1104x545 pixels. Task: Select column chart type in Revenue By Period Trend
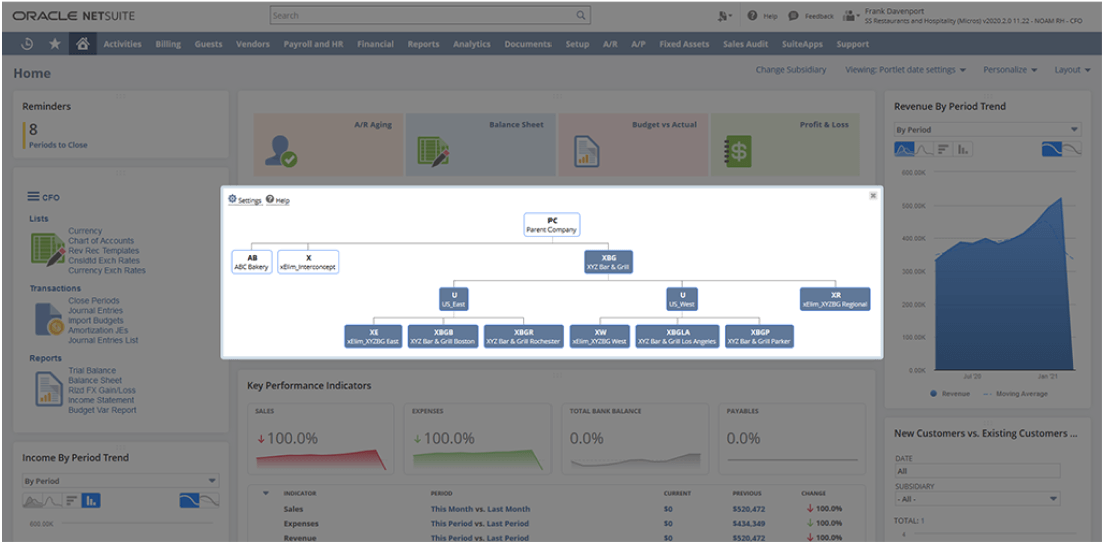point(963,149)
